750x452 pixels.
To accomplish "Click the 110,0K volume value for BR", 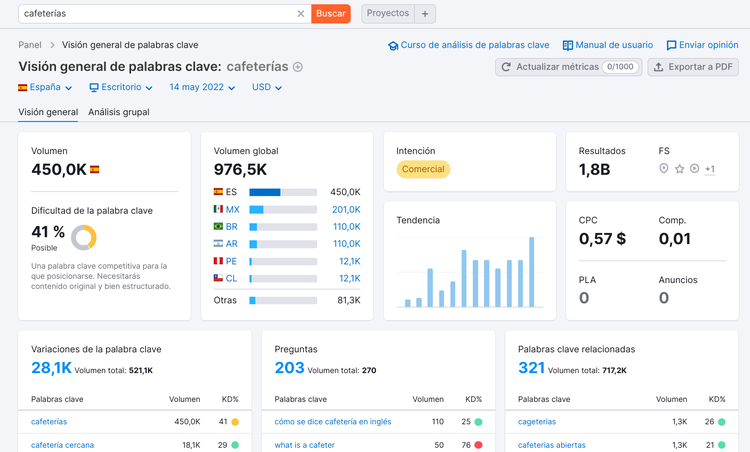I will click(x=347, y=227).
